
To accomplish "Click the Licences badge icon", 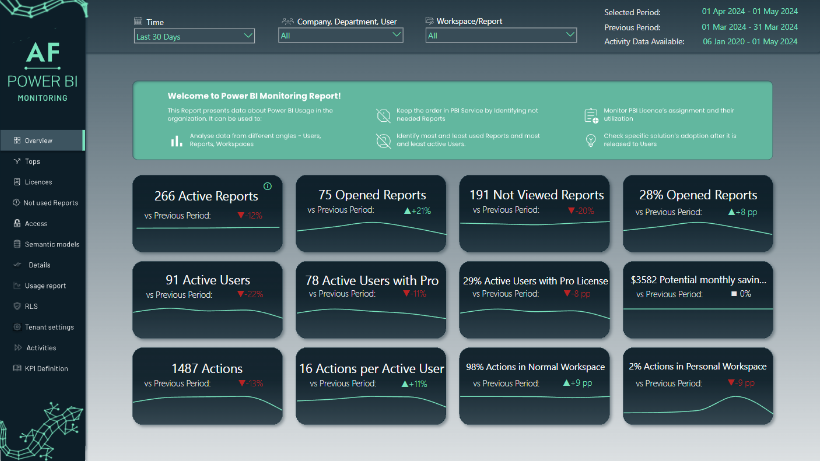I will click(x=17, y=182).
